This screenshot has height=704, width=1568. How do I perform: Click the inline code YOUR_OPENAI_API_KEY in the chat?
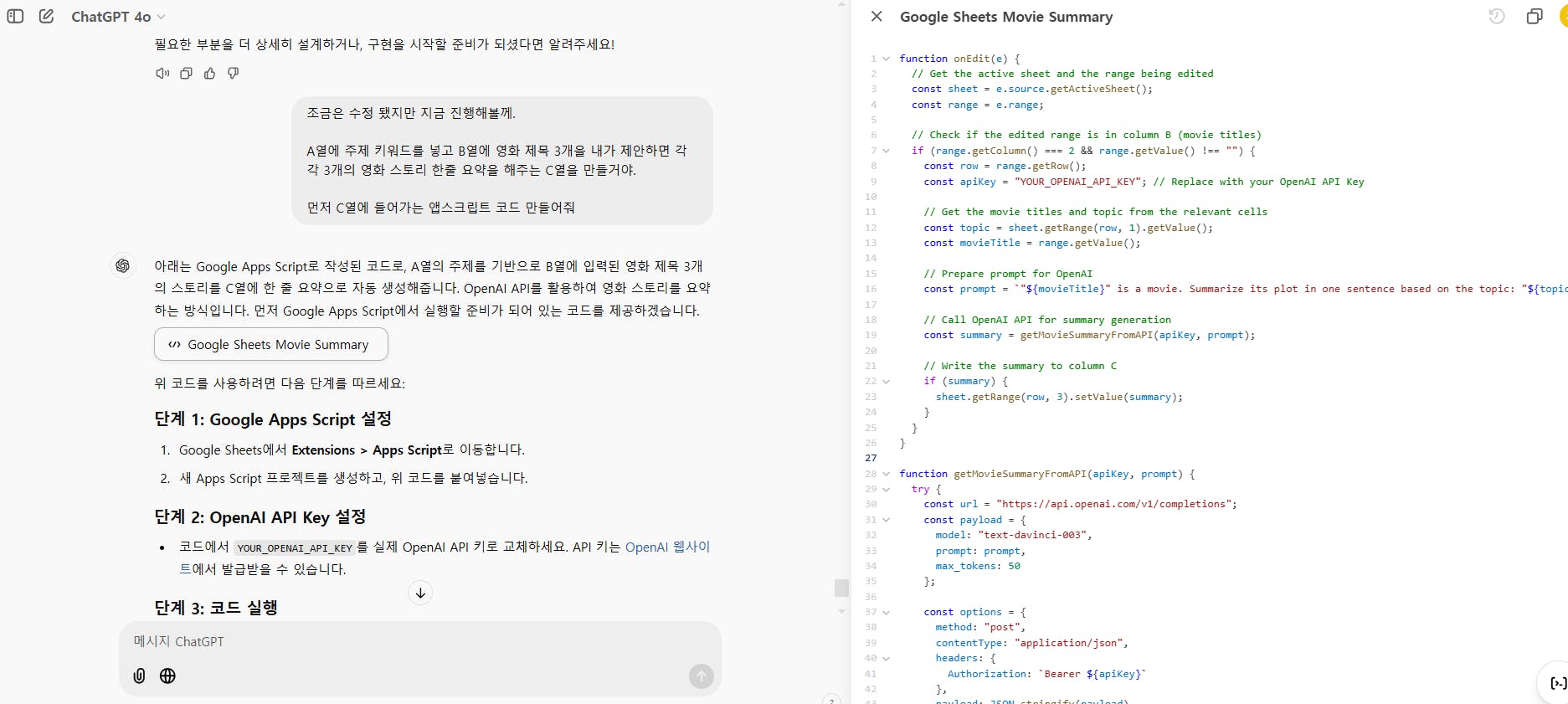(295, 548)
